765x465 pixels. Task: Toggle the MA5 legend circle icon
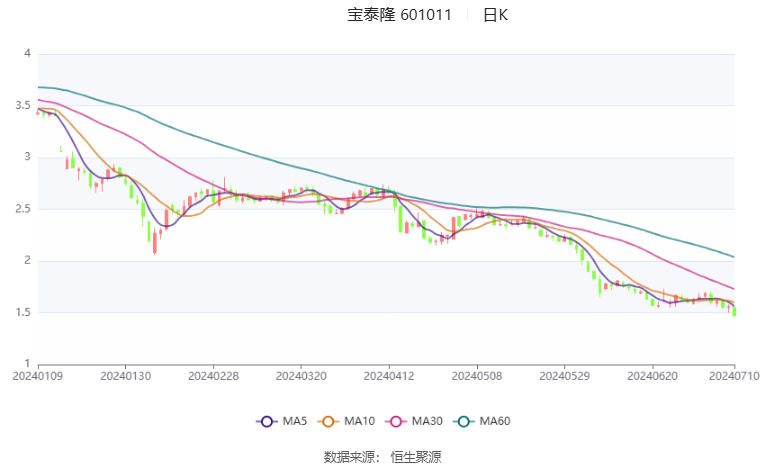click(x=266, y=422)
